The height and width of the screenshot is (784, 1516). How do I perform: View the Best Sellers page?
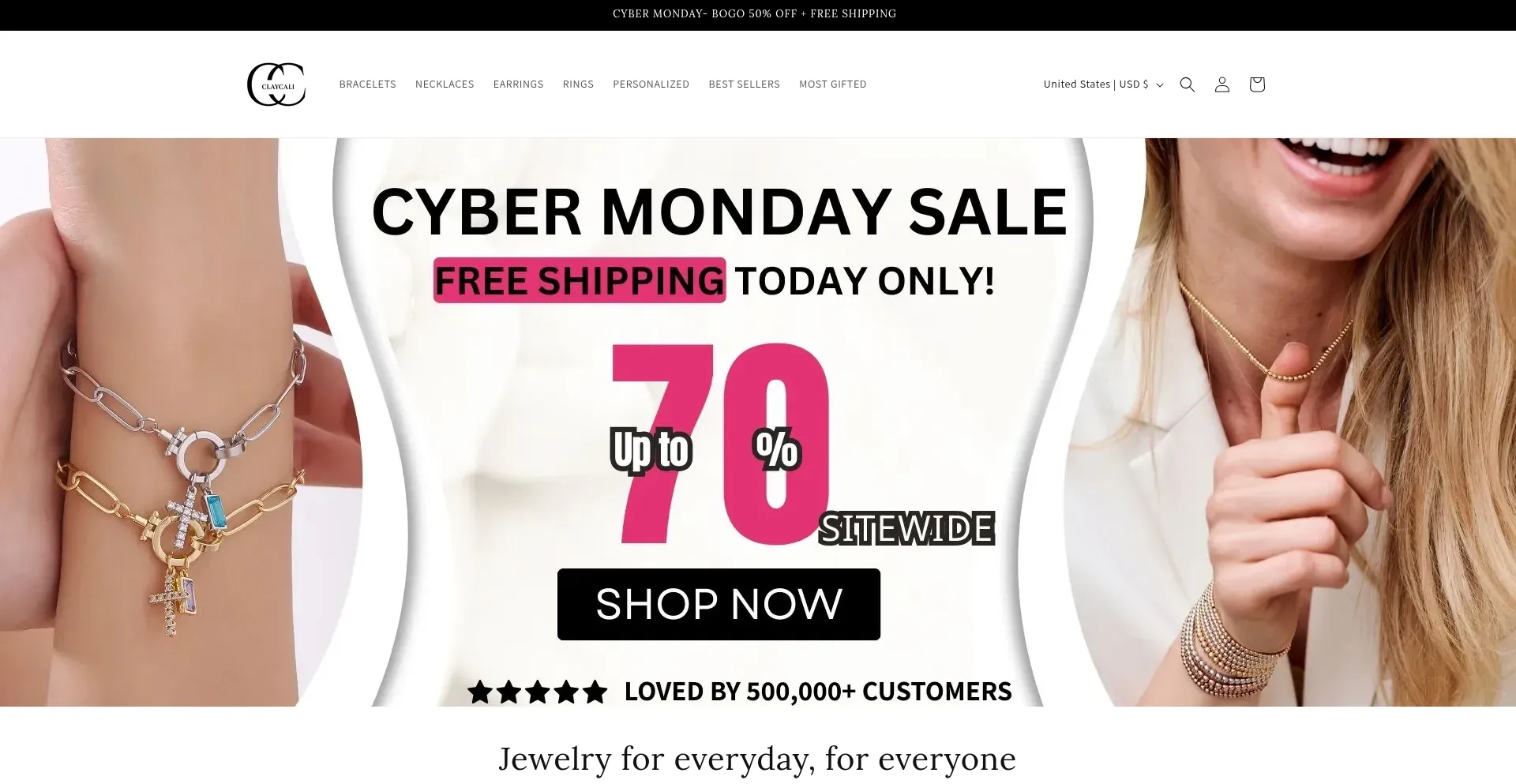tap(744, 84)
